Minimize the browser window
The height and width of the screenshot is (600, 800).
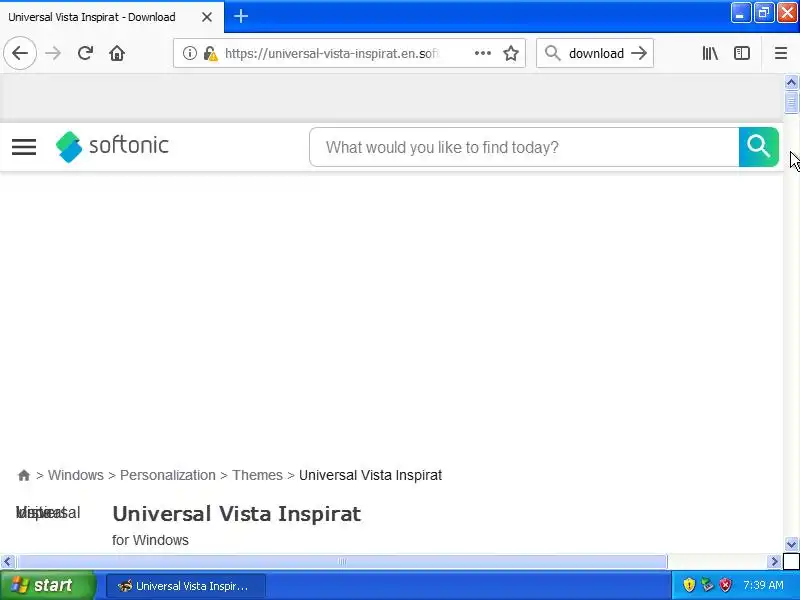740,13
